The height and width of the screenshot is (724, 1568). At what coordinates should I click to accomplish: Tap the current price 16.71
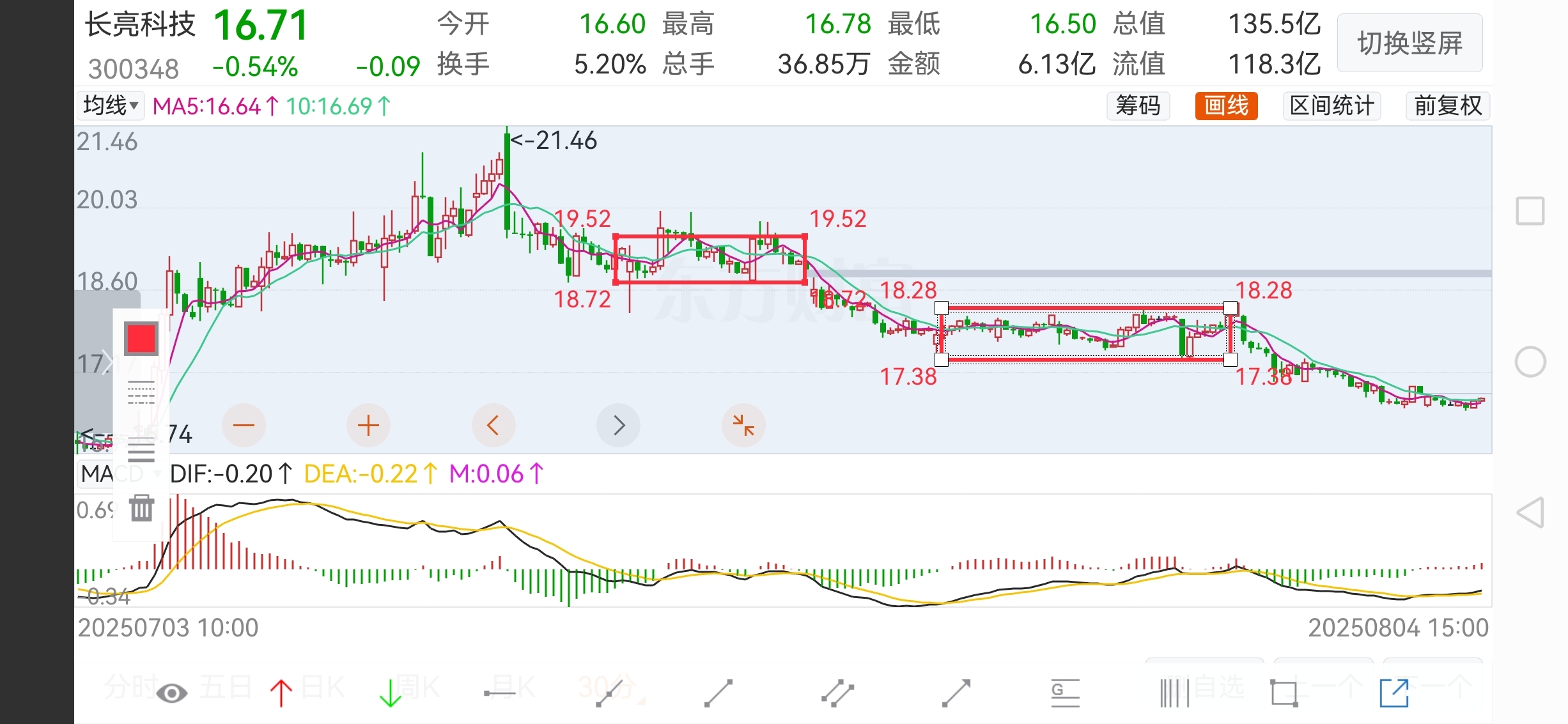tap(261, 26)
